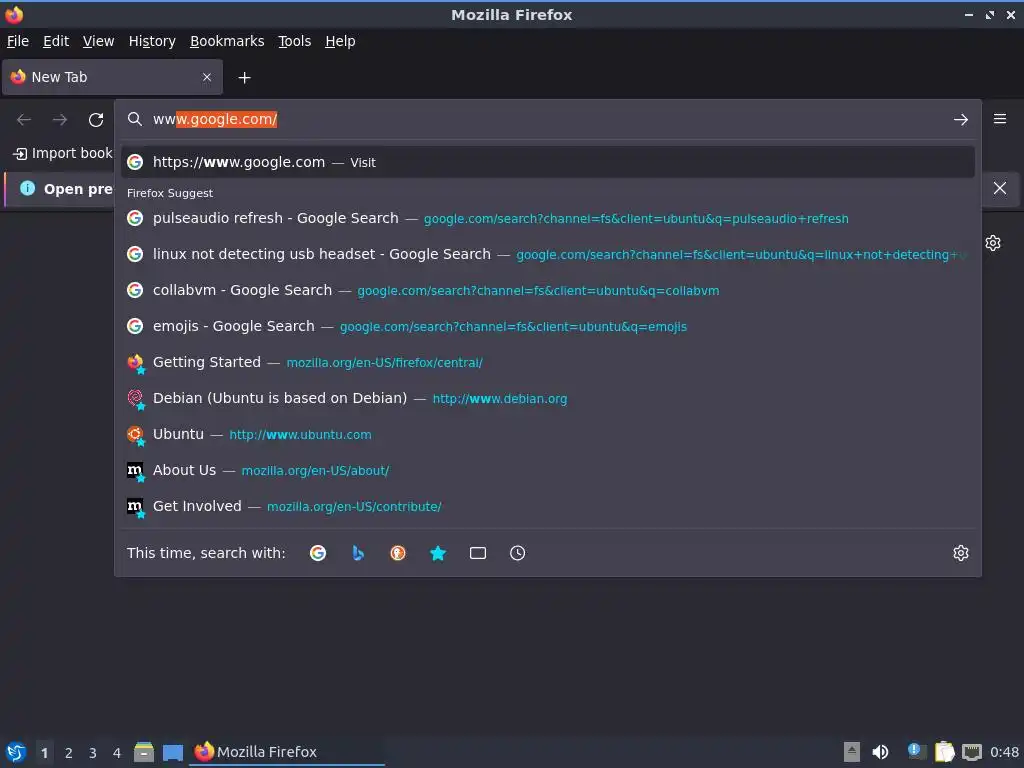Screen dimensions: 1024x768
Task: Click inside the address bar text field
Action: coord(549,119)
